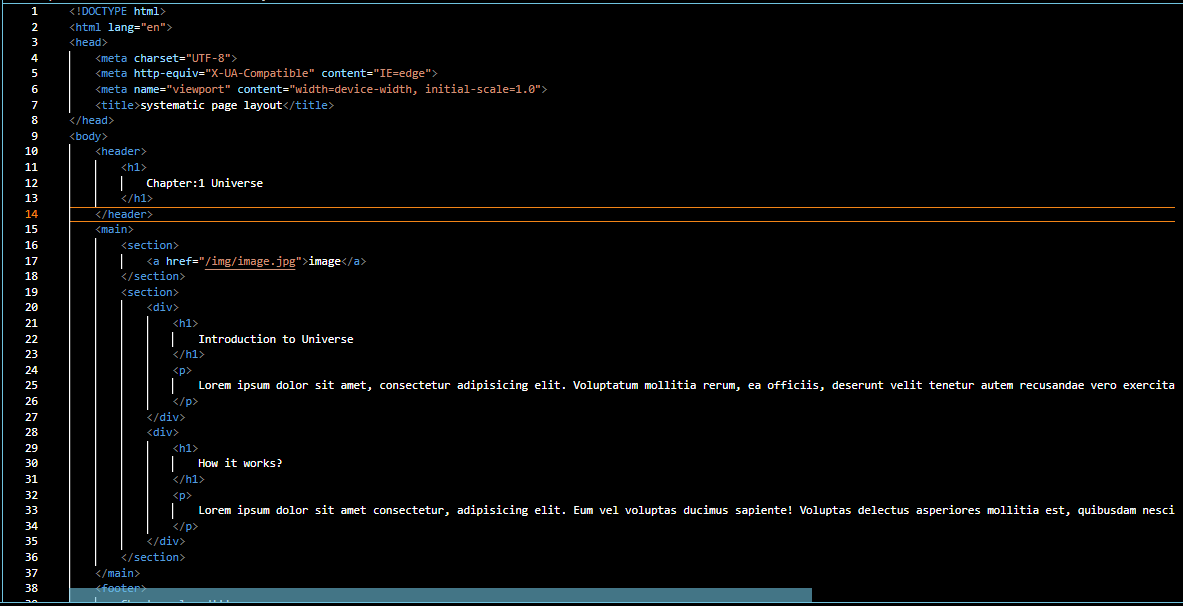The width and height of the screenshot is (1183, 606).
Task: Click the <!DOCTYPE html> declaration
Action: coord(117,12)
